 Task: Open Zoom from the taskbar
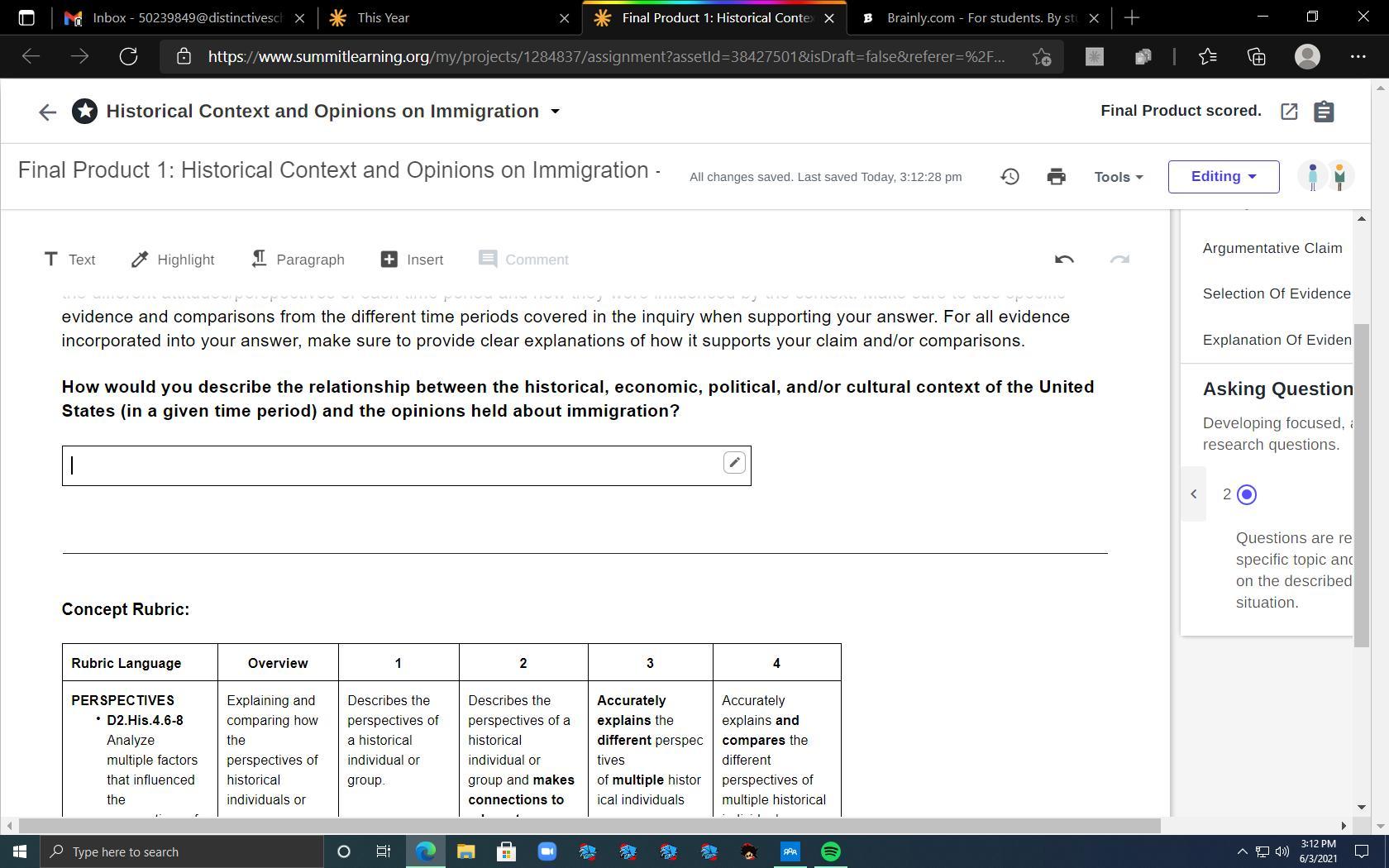[547, 851]
